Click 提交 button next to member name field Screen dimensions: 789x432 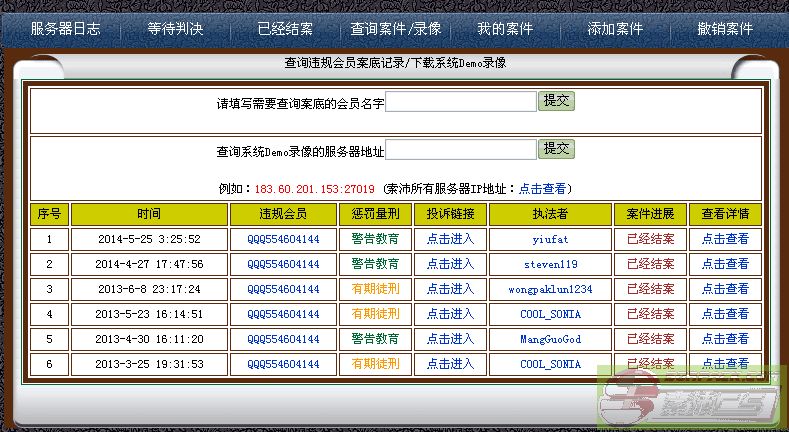557,101
